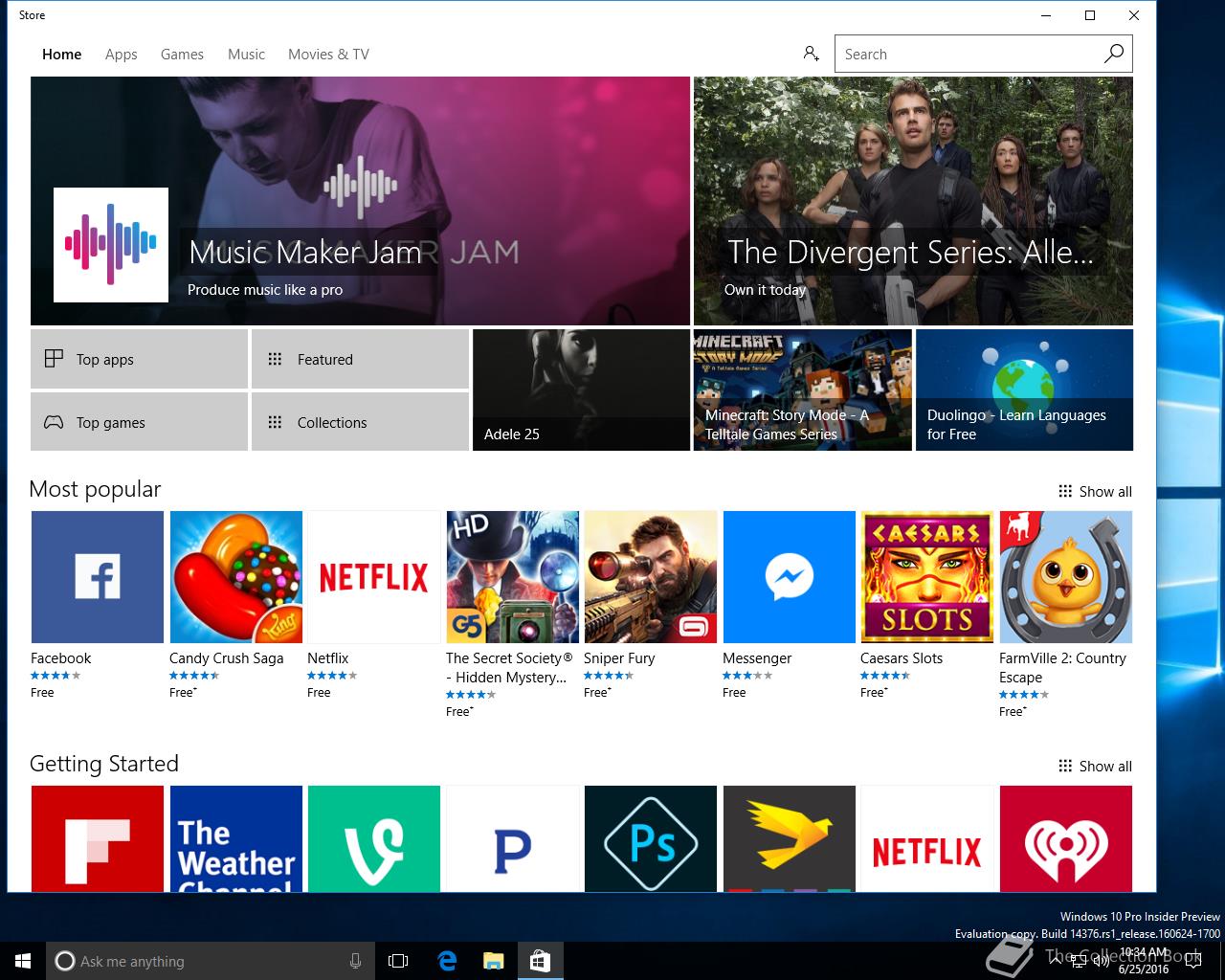Click the Facebook app name text

[60, 657]
